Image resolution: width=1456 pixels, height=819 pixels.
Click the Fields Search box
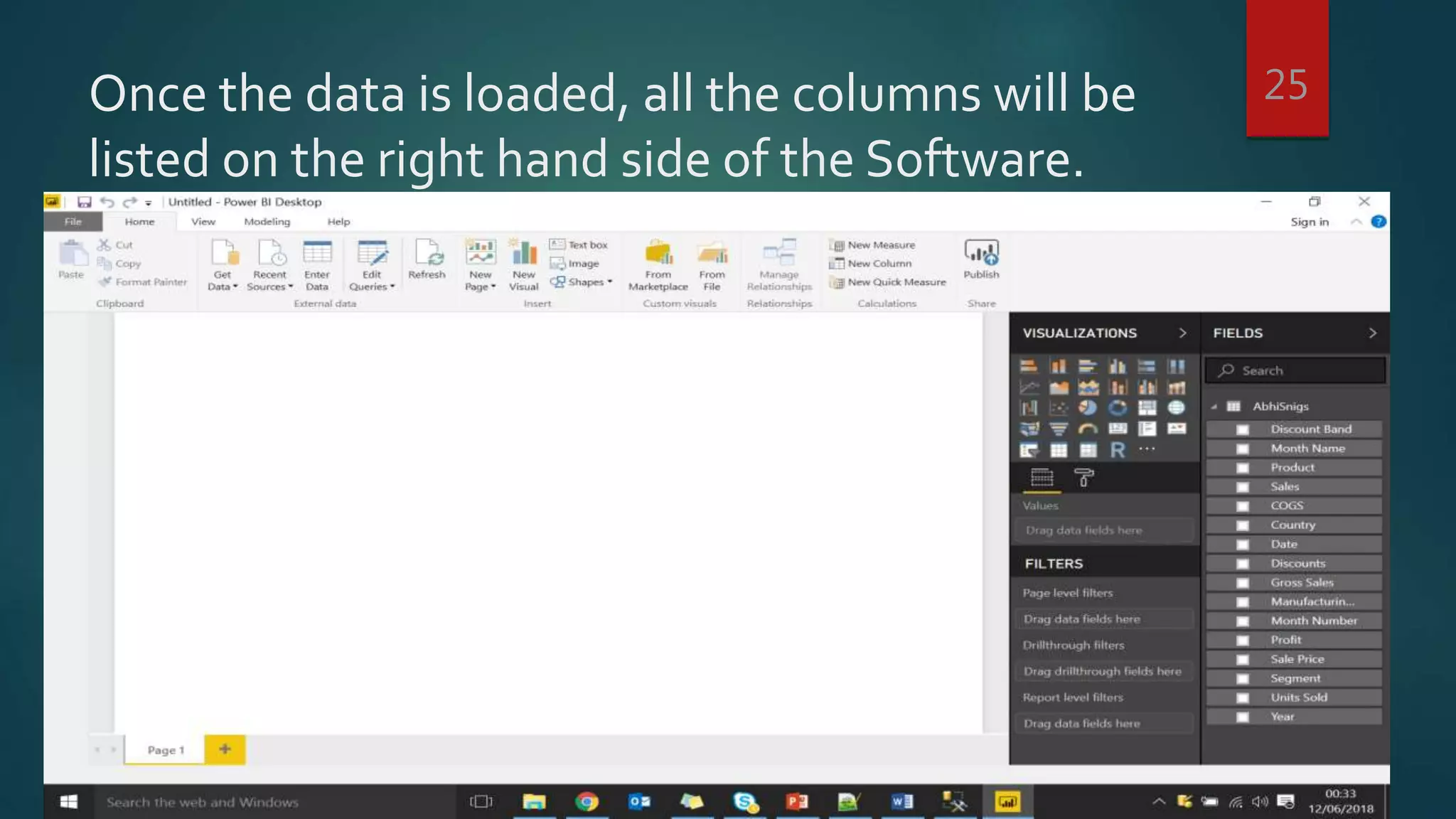(1295, 370)
